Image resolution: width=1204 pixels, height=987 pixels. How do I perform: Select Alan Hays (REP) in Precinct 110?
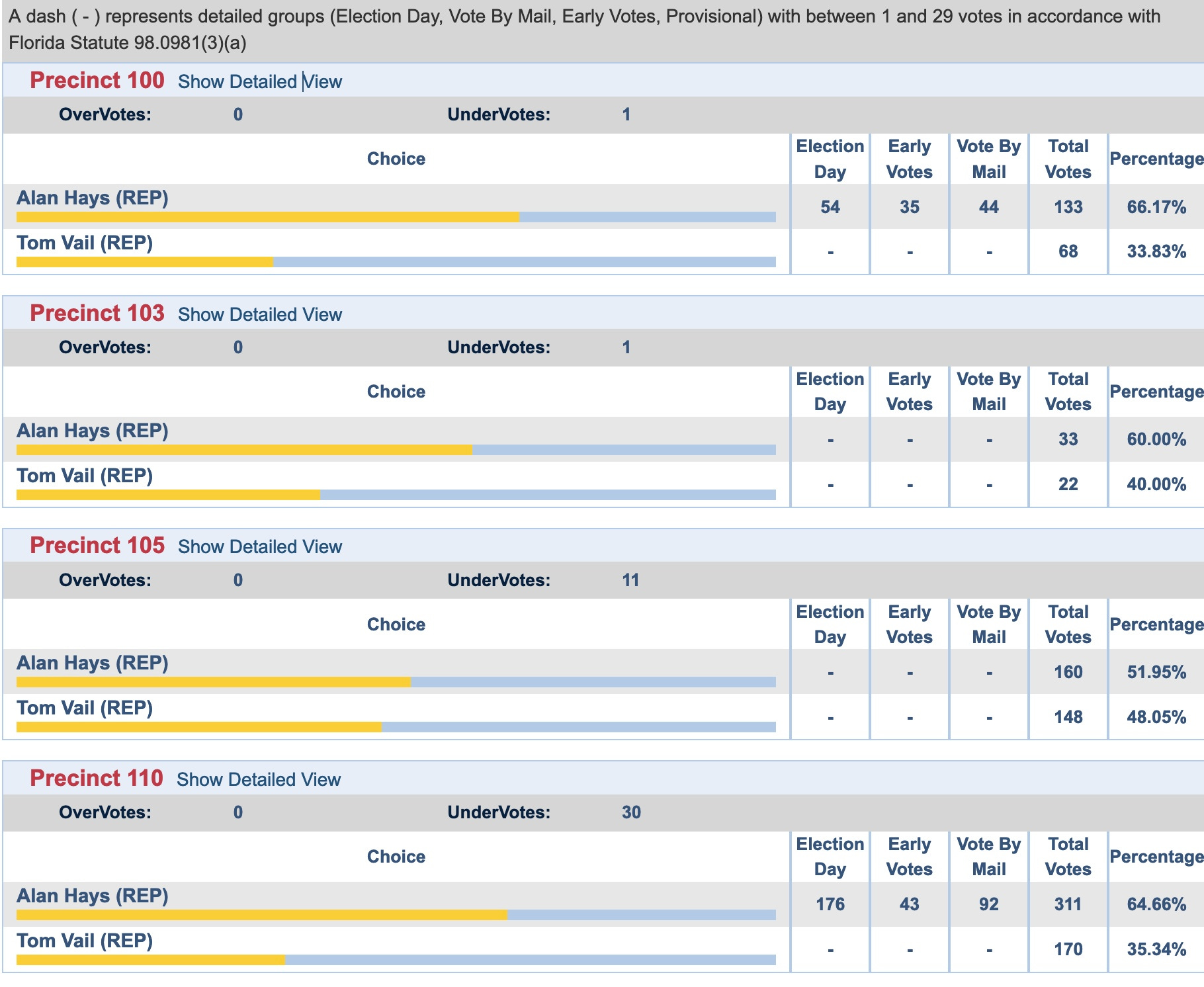point(93,896)
